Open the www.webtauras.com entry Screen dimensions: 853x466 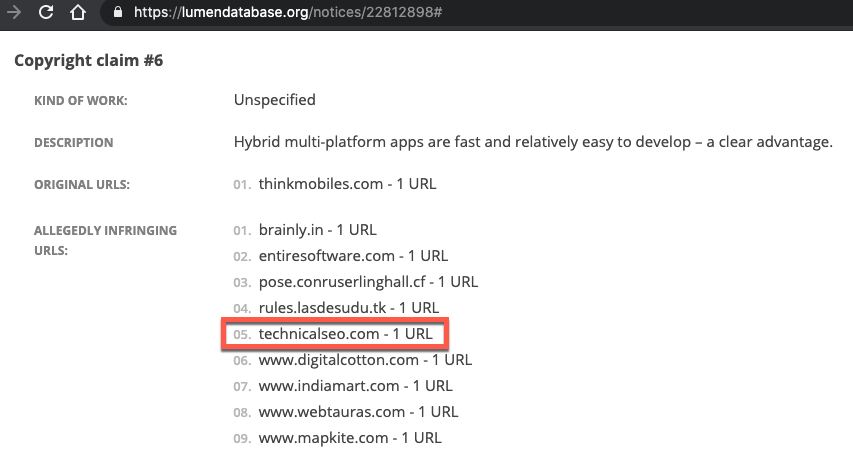358,412
